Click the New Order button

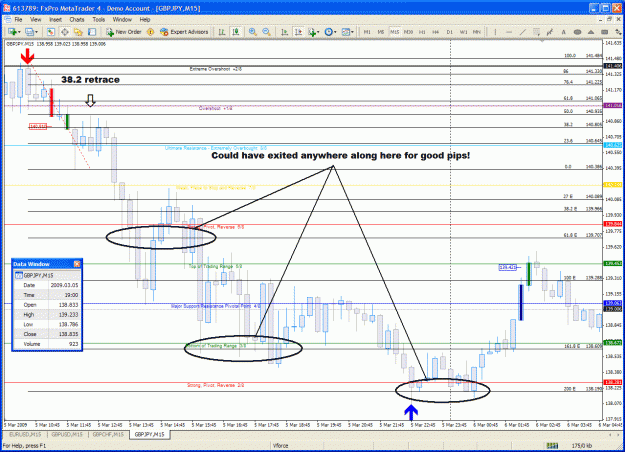pyautogui.click(x=124, y=32)
